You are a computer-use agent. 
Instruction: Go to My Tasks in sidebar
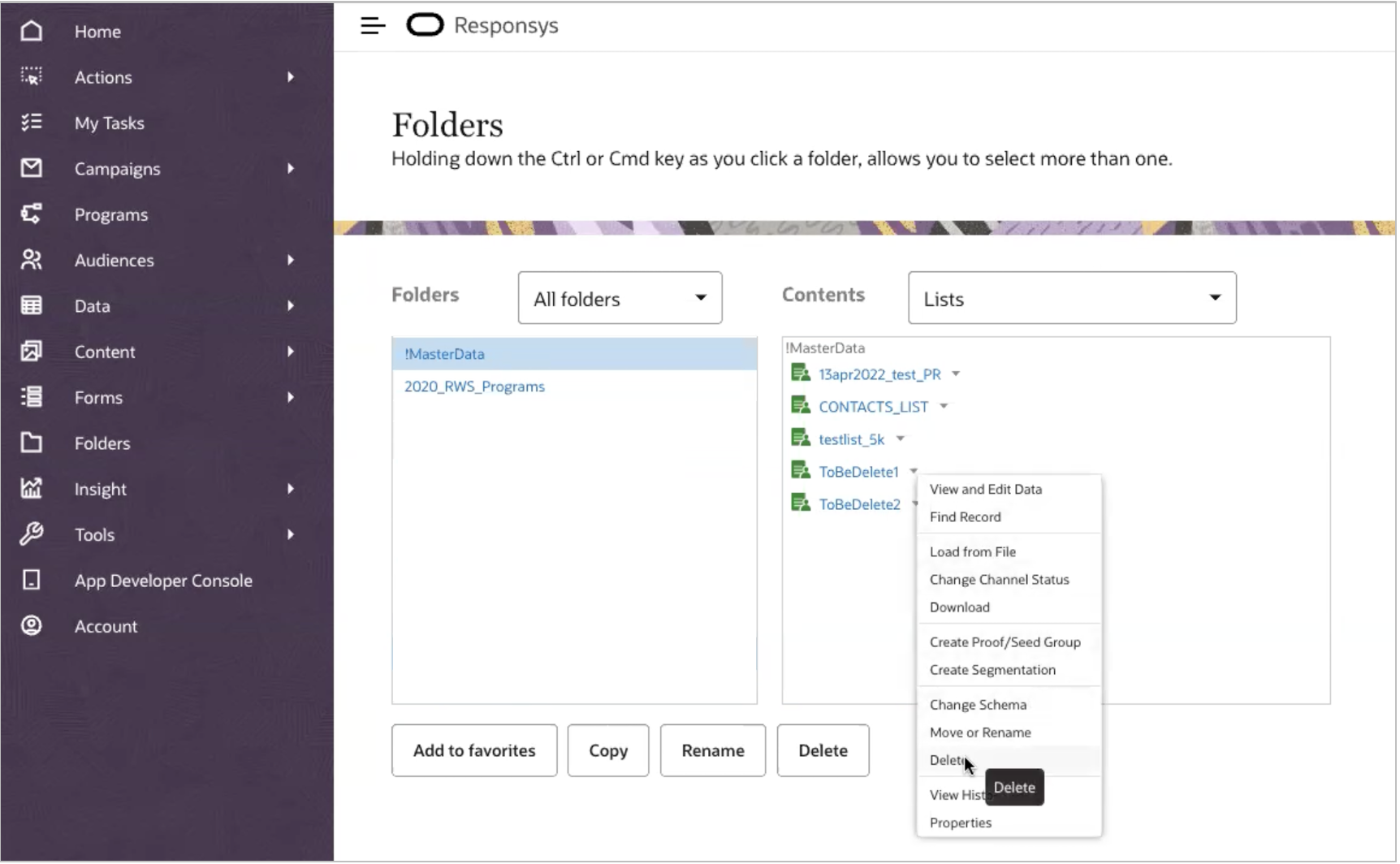[110, 123]
